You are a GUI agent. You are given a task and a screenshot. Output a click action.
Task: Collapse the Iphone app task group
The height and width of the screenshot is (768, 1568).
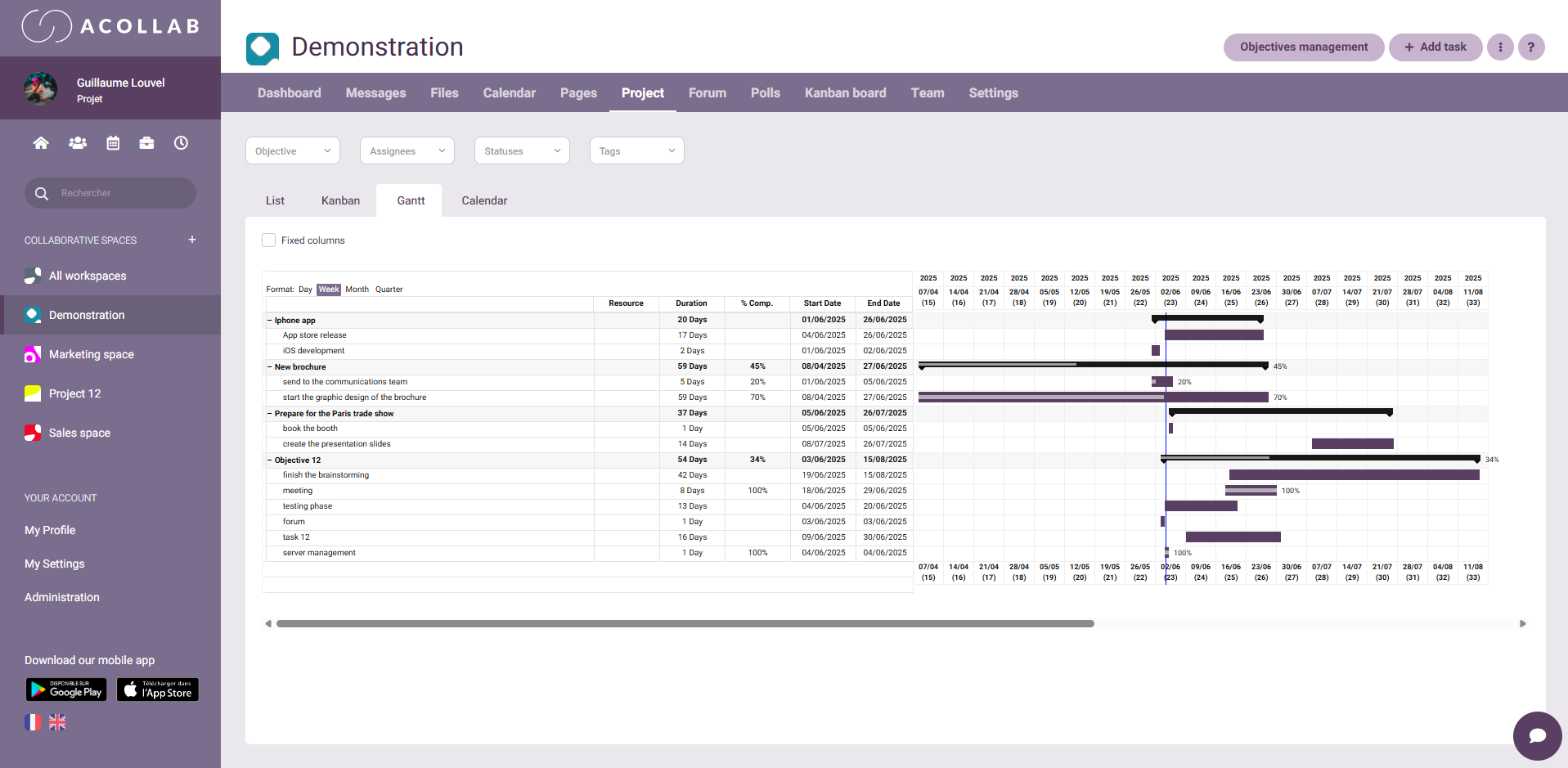tap(269, 321)
